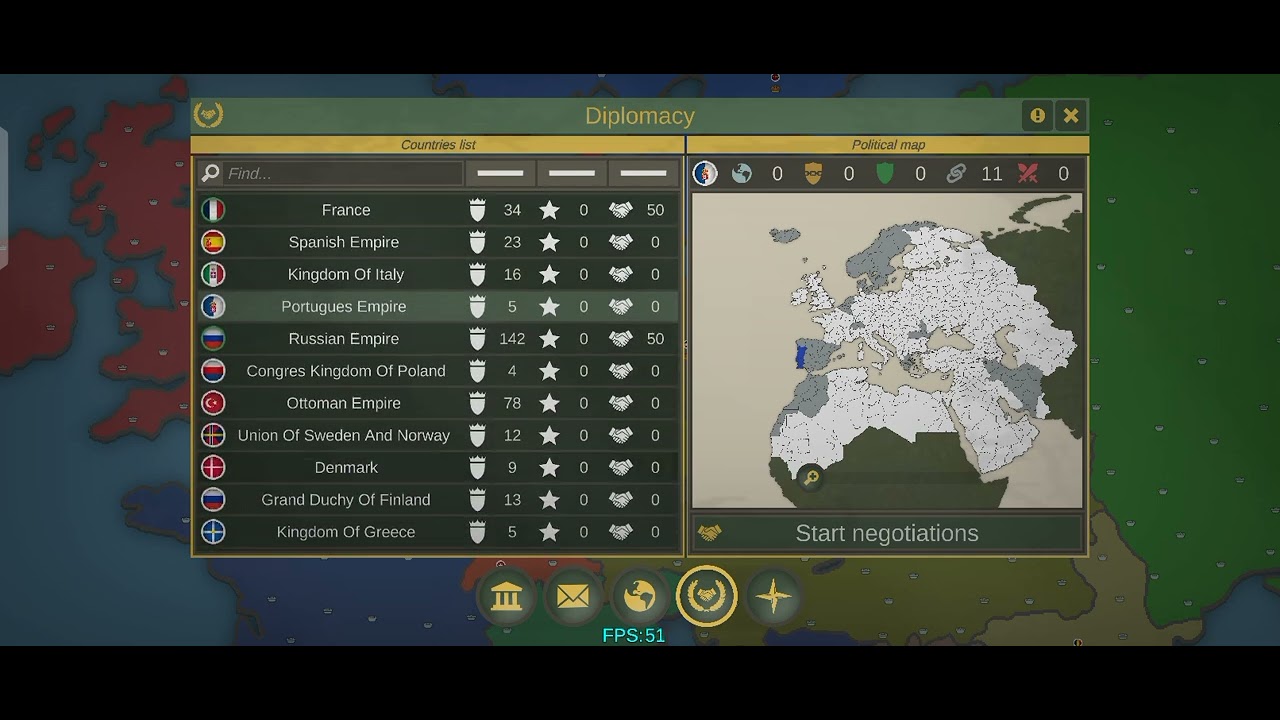Click the laurel emblem in Diplomacy title bar
Viewport: 1280px width, 720px height.
pos(208,115)
